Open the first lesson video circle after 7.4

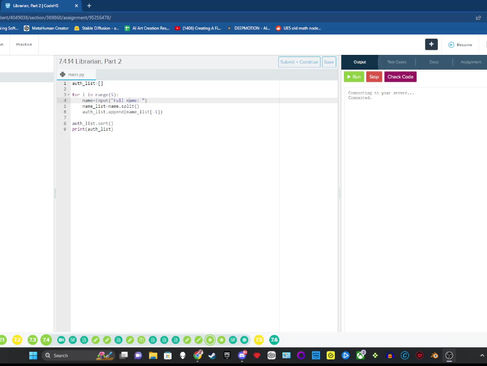(61, 340)
